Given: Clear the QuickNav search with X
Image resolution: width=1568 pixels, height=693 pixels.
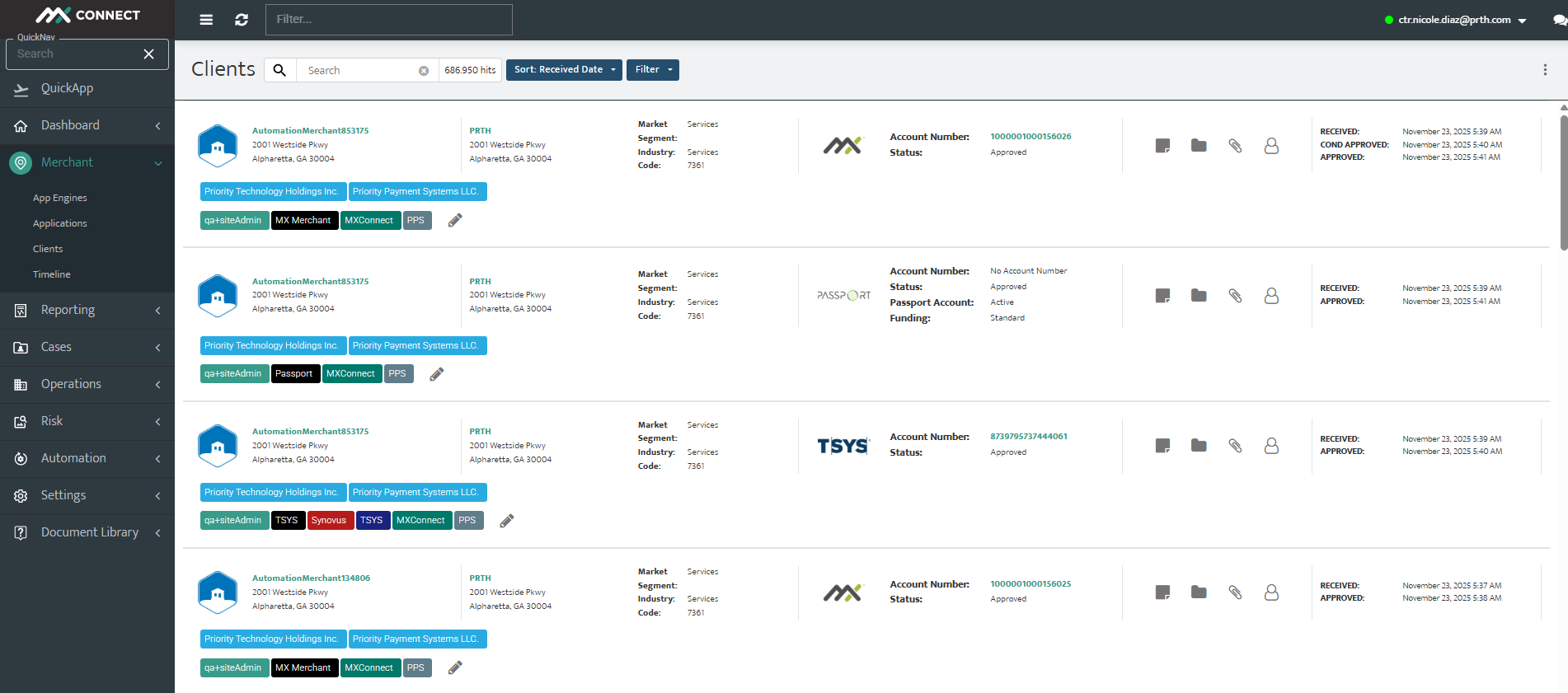Looking at the screenshot, I should click(148, 54).
